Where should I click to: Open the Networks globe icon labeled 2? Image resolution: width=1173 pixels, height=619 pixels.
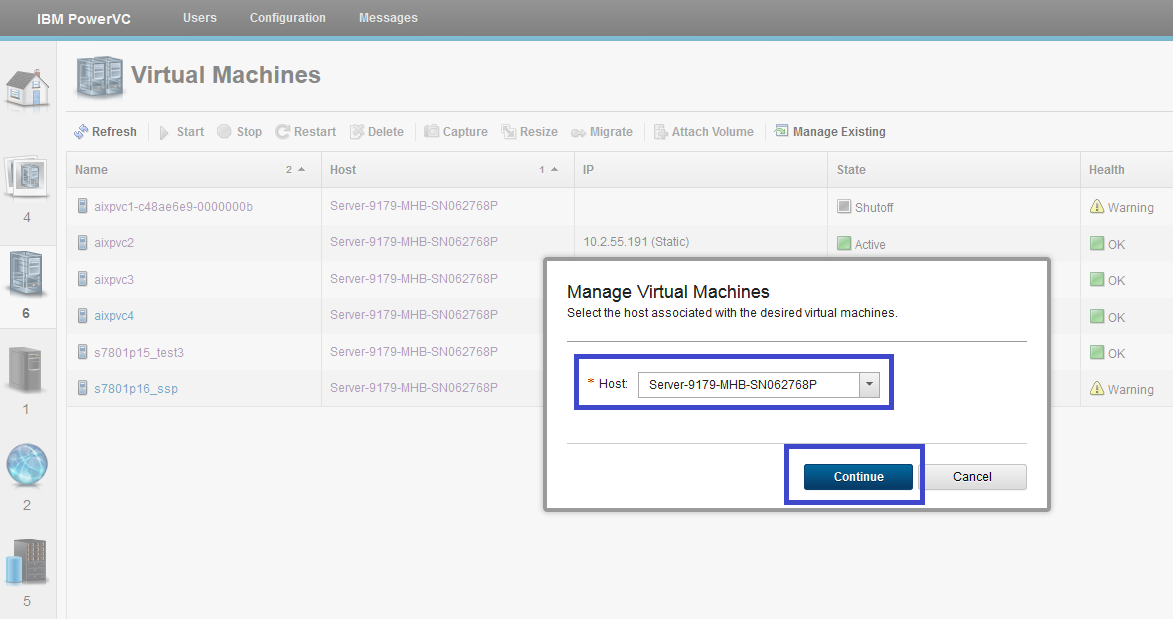tap(27, 465)
